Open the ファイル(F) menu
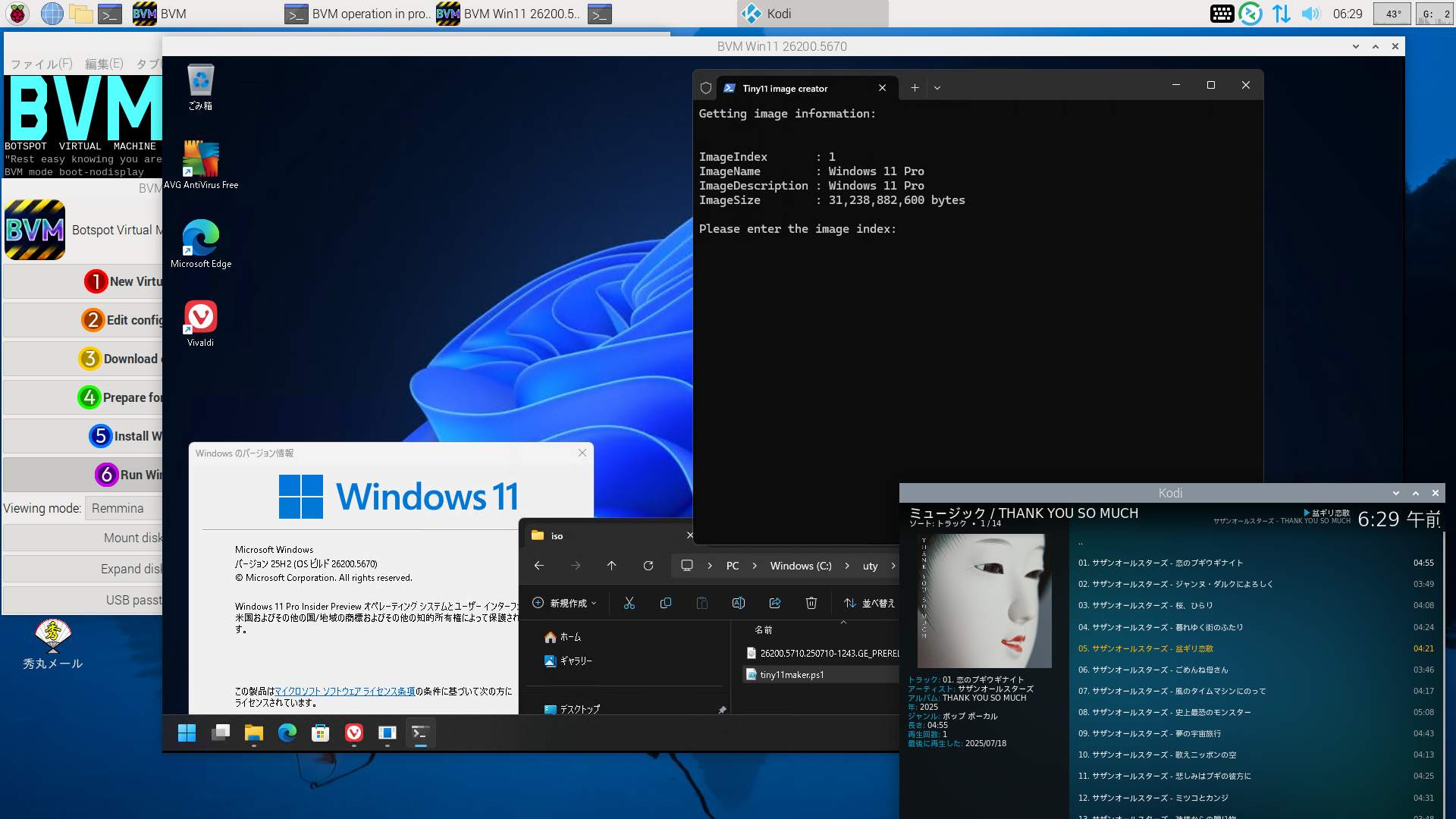Image resolution: width=1456 pixels, height=819 pixels. tap(42, 64)
